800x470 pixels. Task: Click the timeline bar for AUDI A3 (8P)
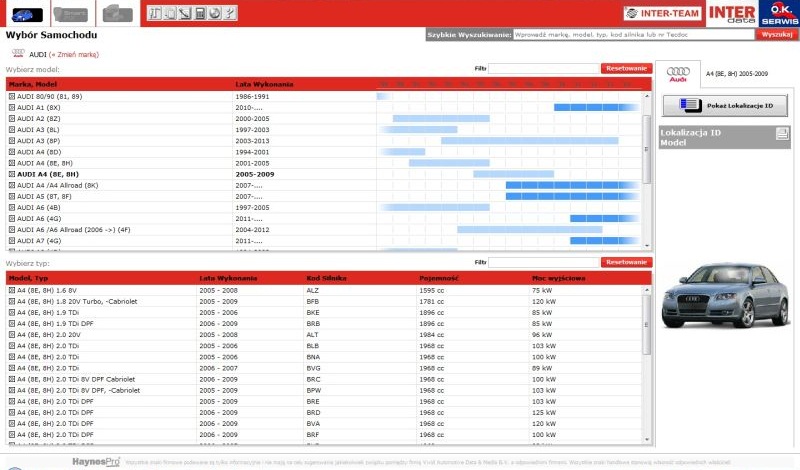(x=530, y=141)
